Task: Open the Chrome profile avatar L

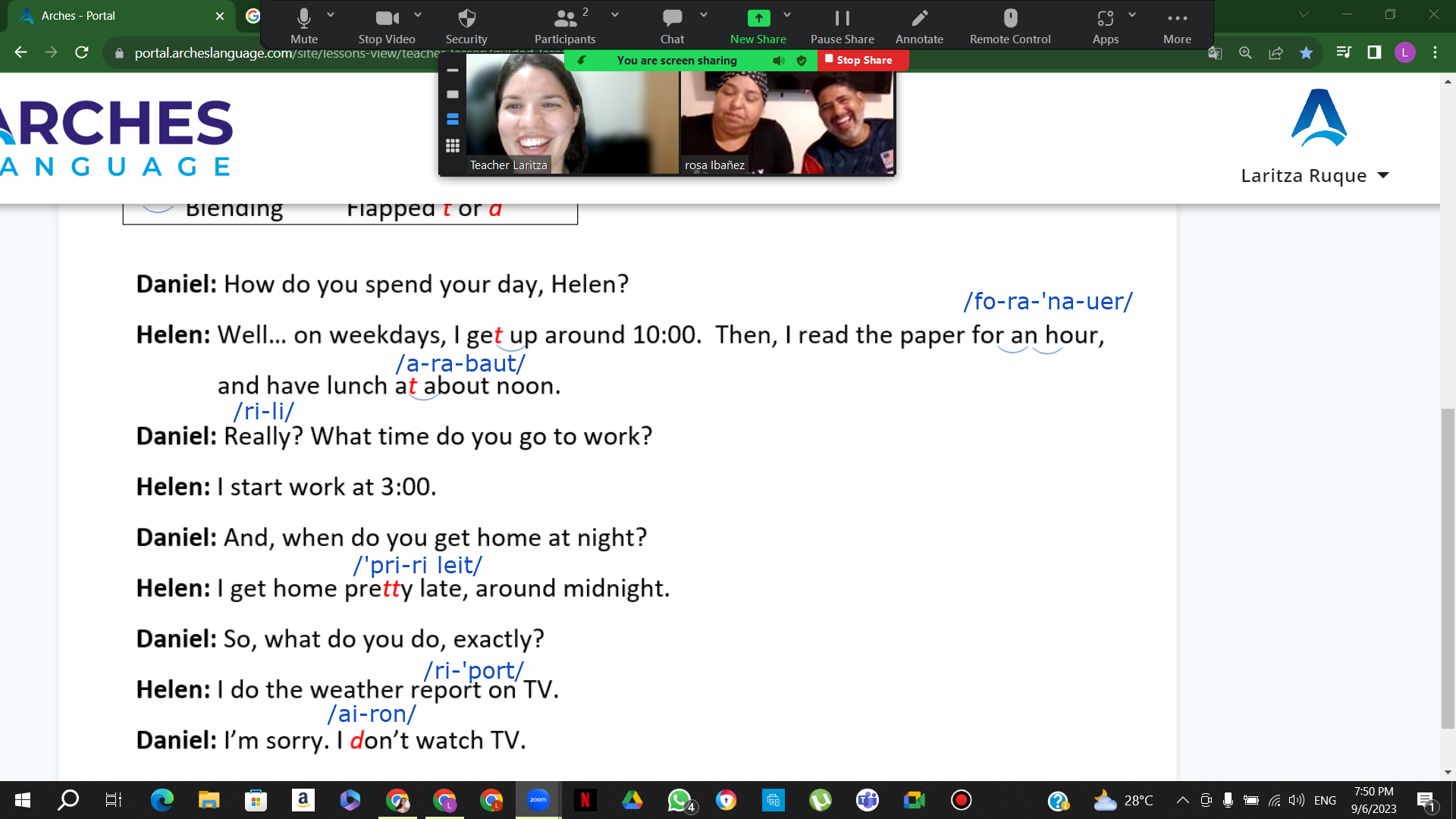Action: (1404, 52)
